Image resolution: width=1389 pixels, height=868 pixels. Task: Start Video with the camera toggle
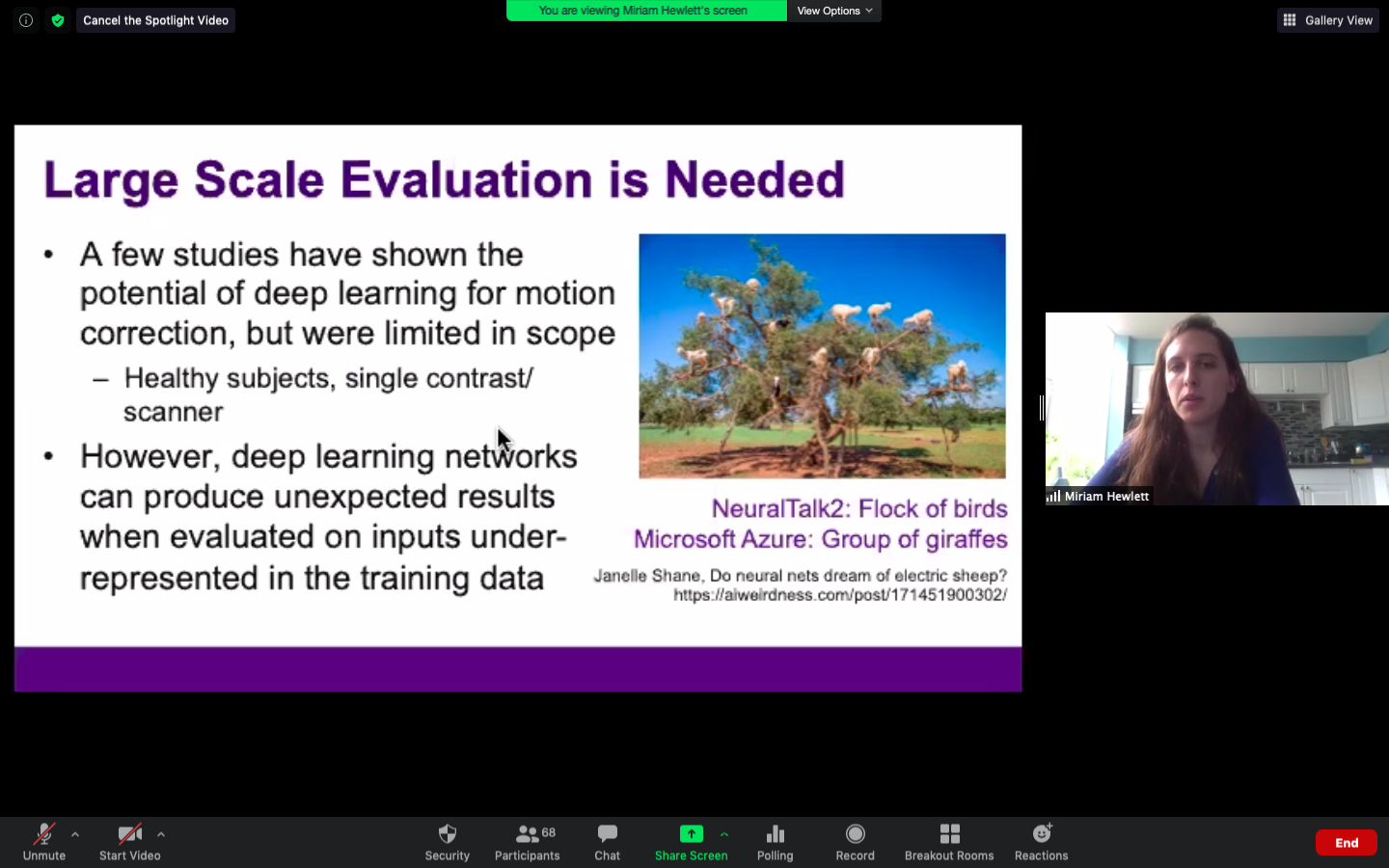[x=129, y=841]
